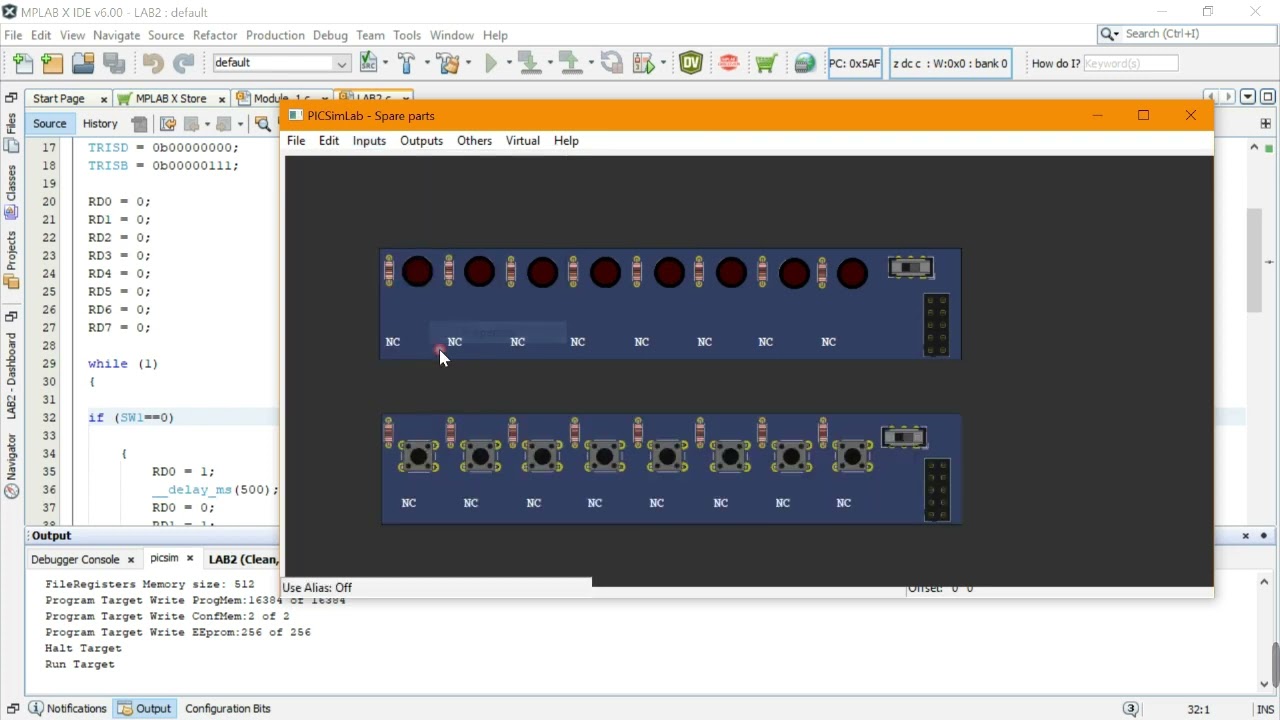
Task: Open the DV Data Visualizer icon
Action: [691, 63]
